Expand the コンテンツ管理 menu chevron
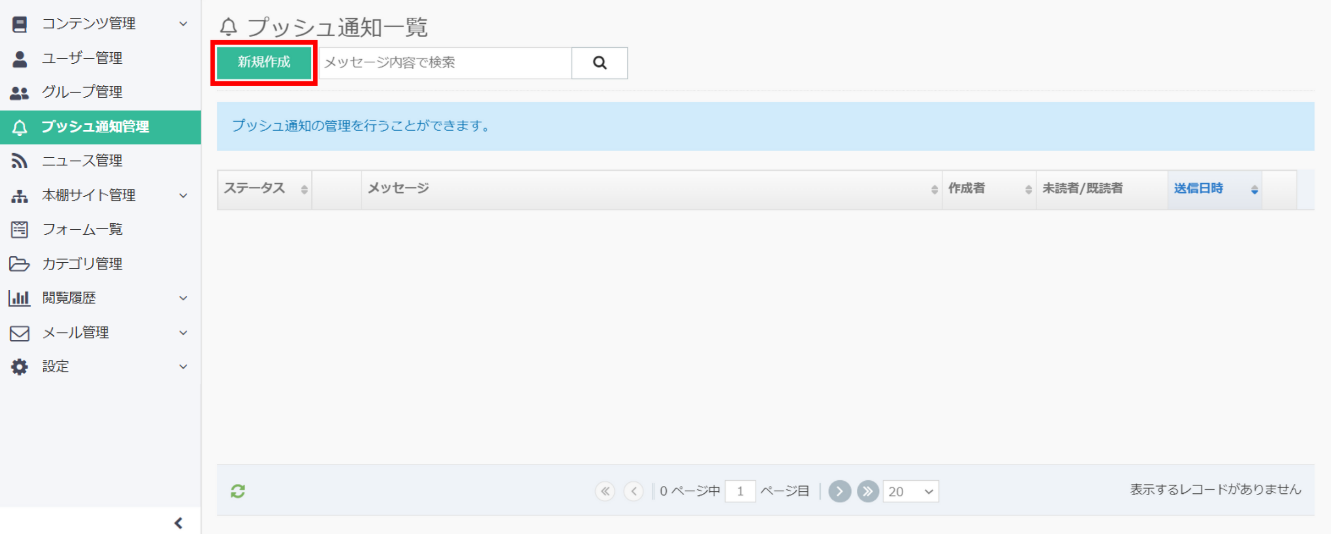 [182, 23]
